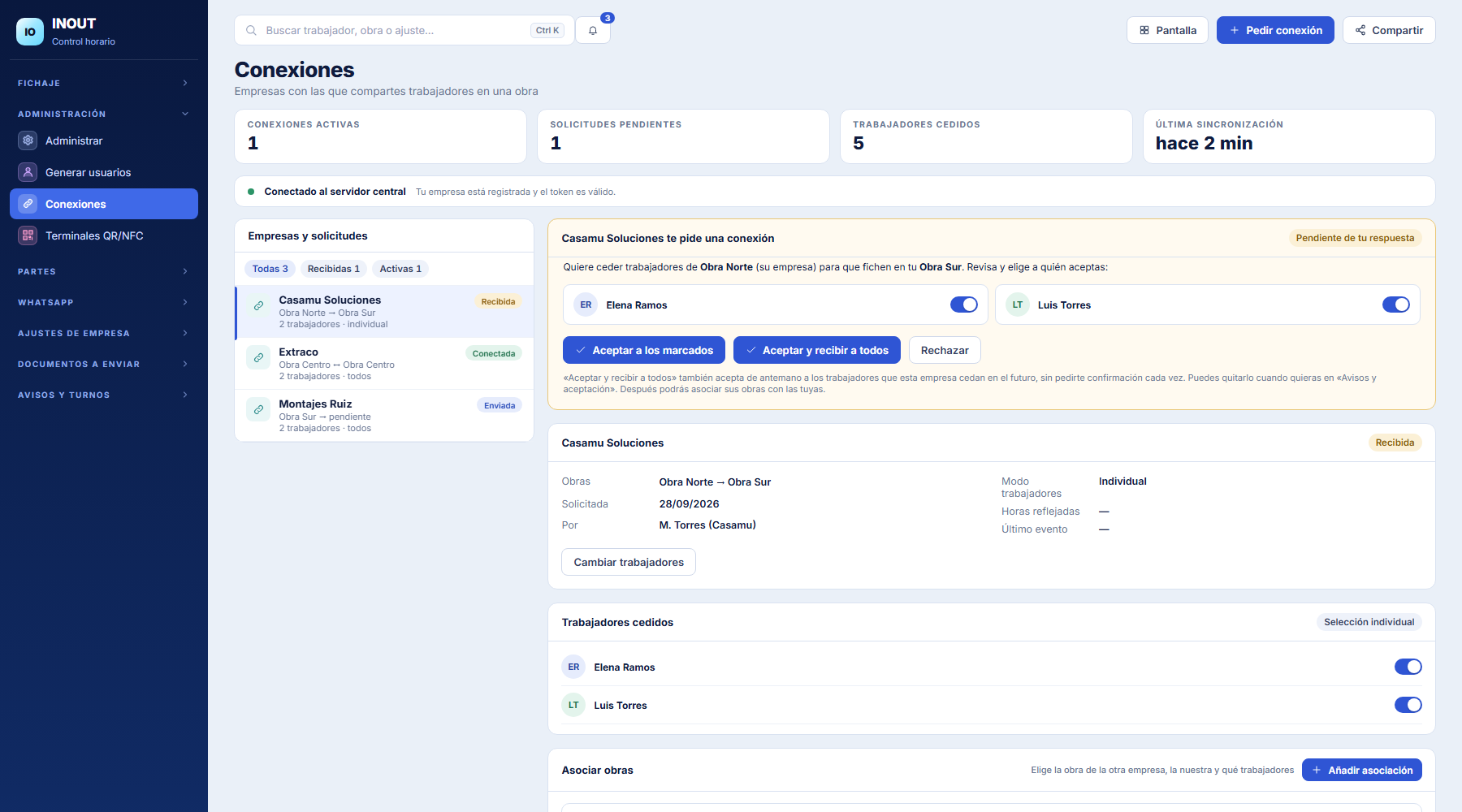
Task: Click Pedir conexión button
Action: (x=1275, y=30)
